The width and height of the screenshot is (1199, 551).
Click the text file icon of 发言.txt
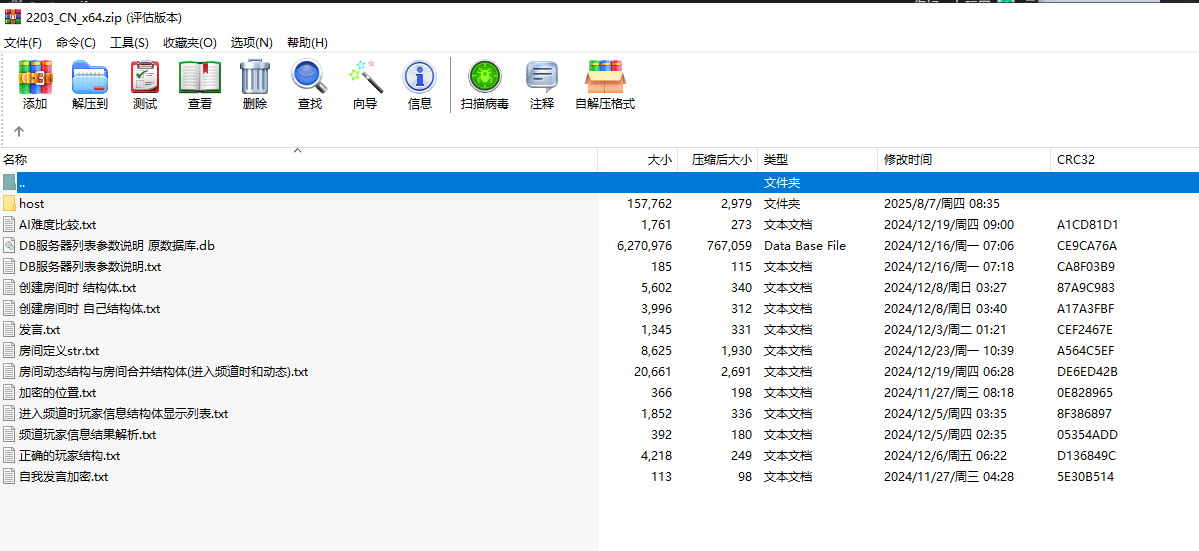tap(9, 329)
